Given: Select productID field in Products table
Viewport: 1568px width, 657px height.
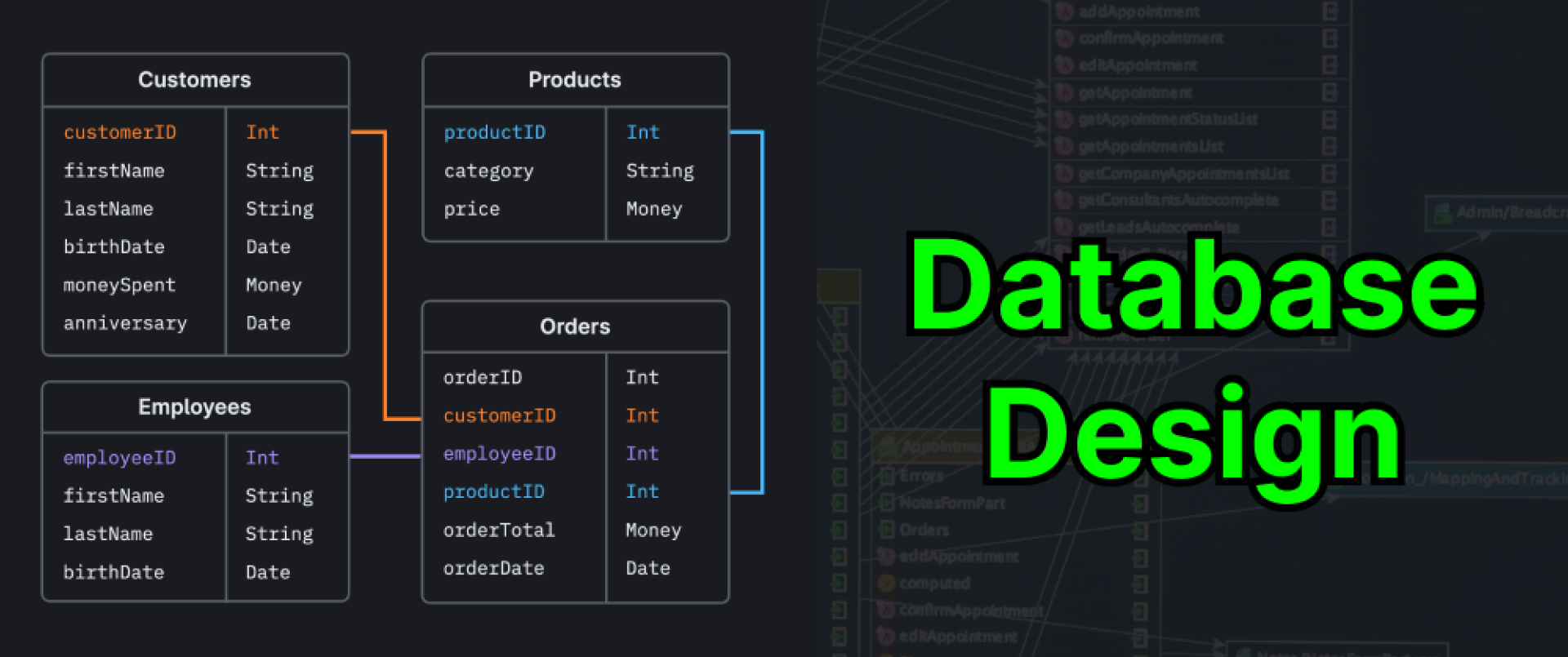Looking at the screenshot, I should click(x=494, y=132).
